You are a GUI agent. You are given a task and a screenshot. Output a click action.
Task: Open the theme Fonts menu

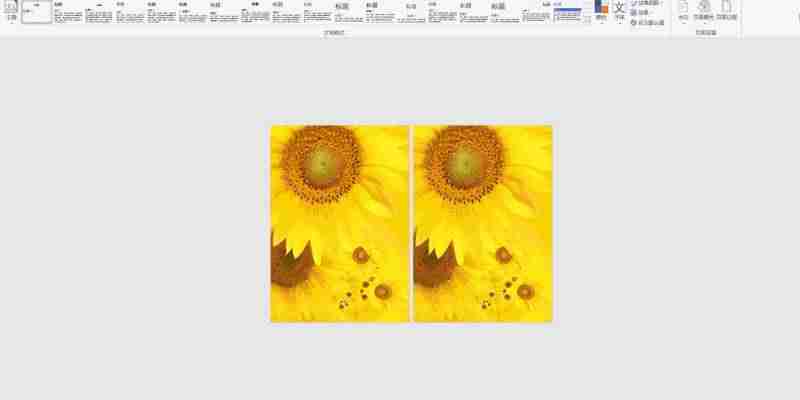pos(619,11)
